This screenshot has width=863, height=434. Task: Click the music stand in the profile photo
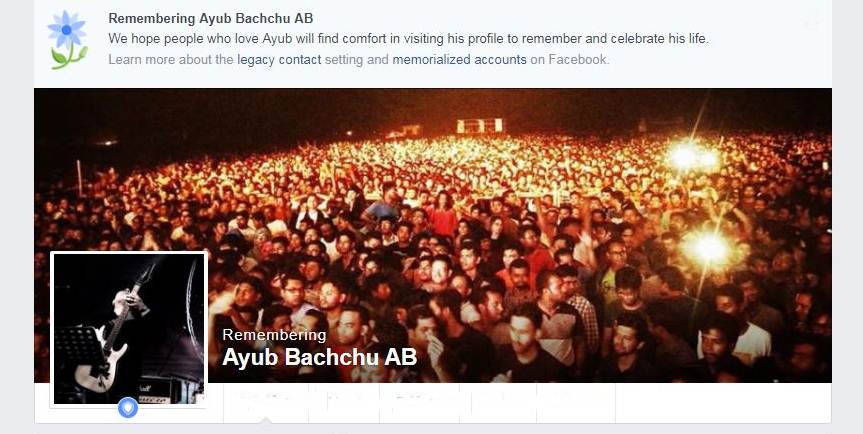[x=77, y=346]
